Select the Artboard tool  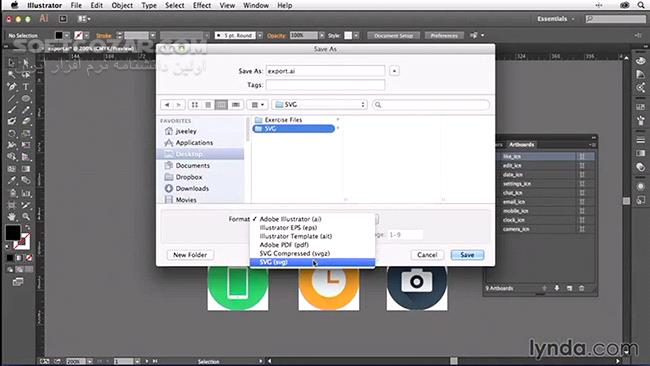(12, 205)
